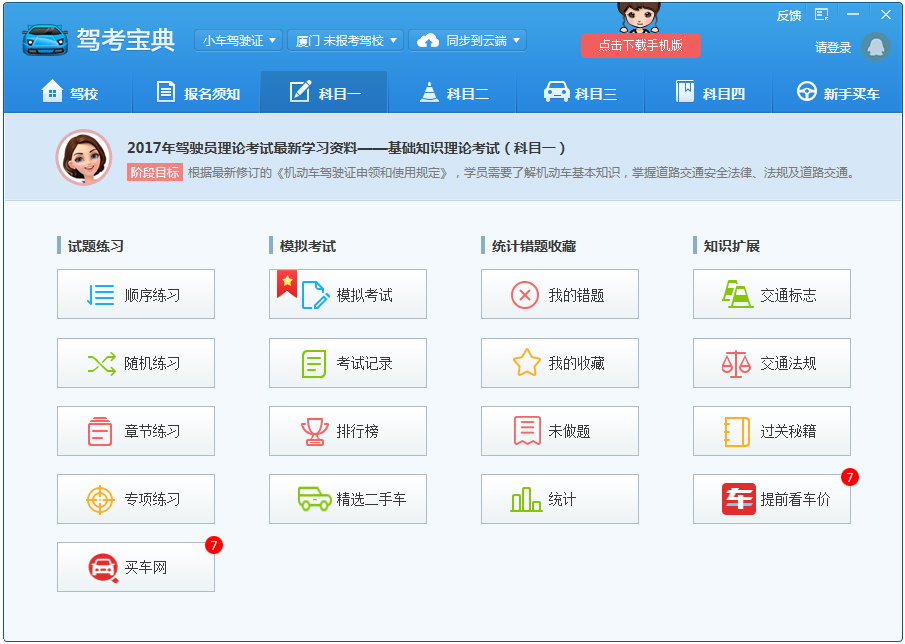The height and width of the screenshot is (644, 905).
Task: Open 章节练习 chapter practice icon
Action: (x=100, y=431)
